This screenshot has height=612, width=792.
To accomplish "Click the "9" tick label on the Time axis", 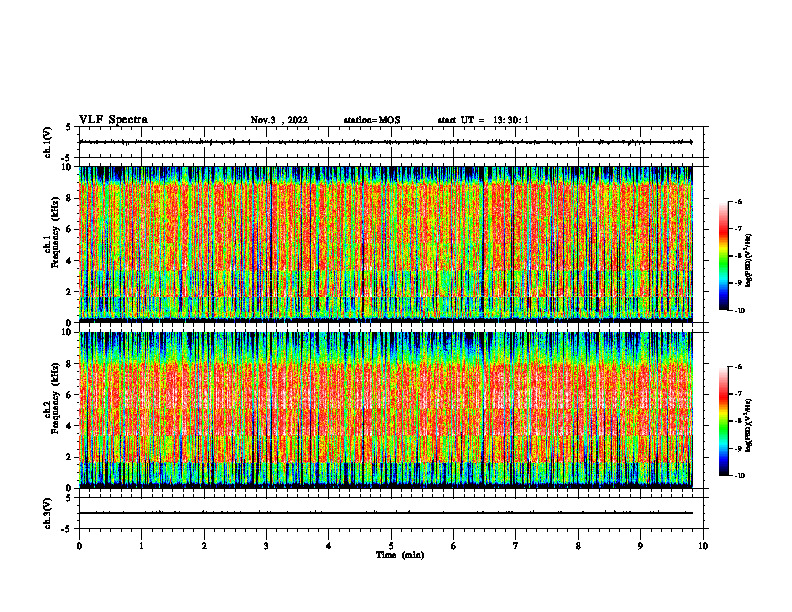I will (x=640, y=546).
